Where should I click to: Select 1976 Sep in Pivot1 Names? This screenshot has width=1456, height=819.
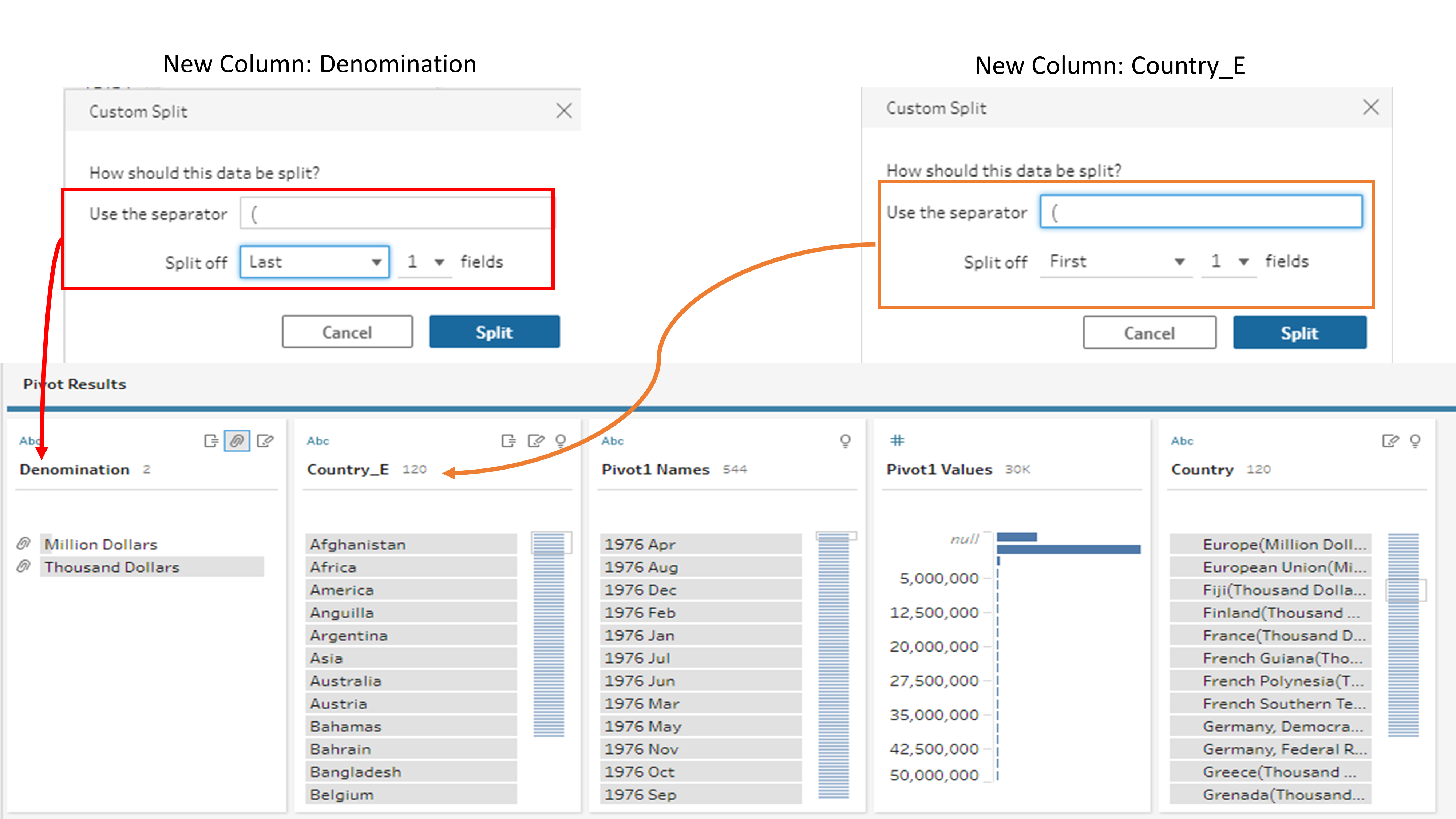[x=701, y=794]
